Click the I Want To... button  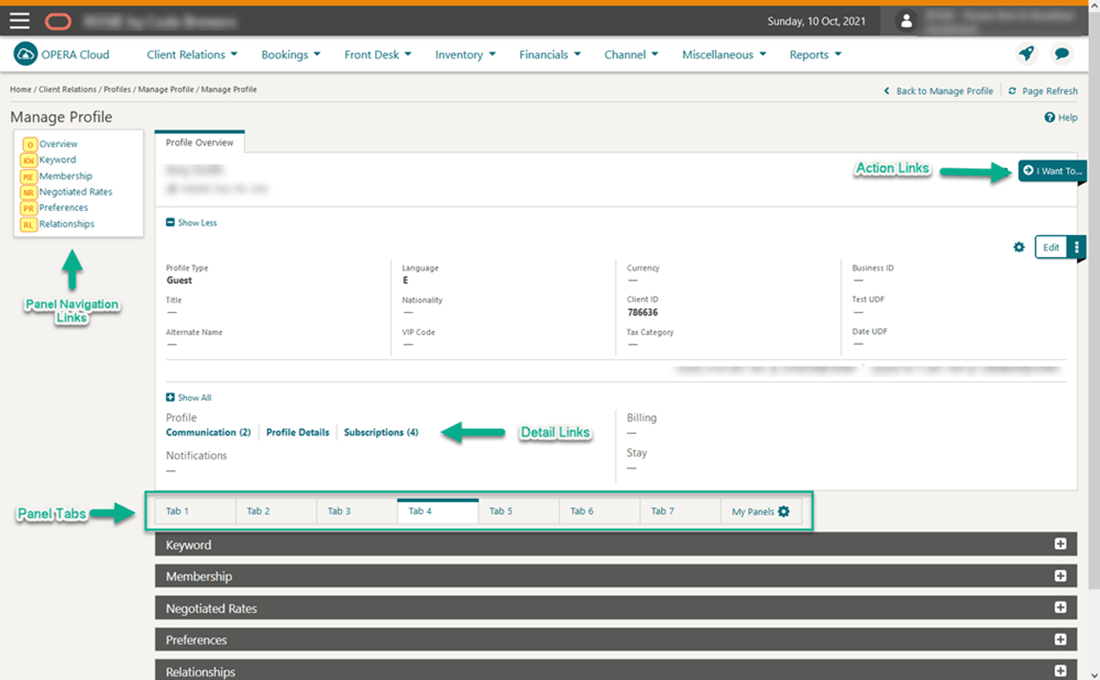tap(1051, 171)
